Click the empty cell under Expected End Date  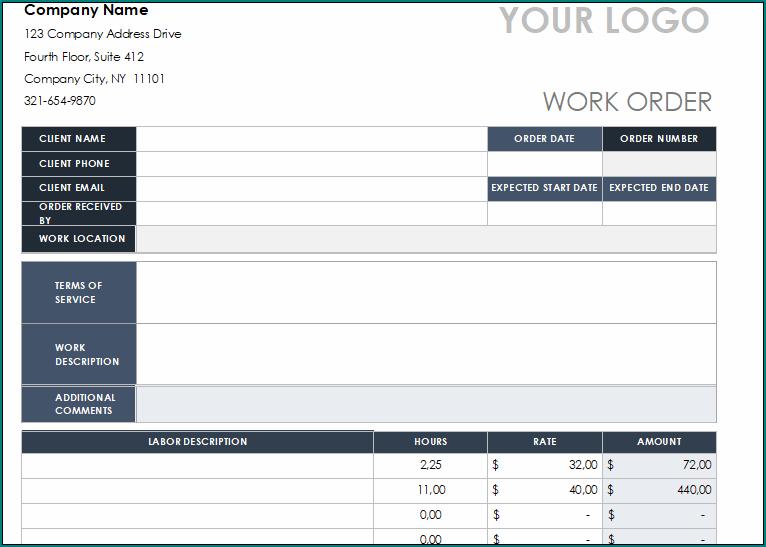coord(660,213)
